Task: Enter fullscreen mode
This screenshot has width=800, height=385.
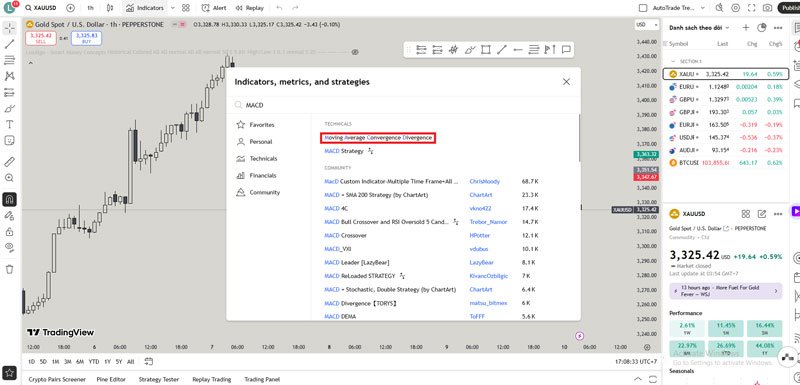Action: click(751, 8)
